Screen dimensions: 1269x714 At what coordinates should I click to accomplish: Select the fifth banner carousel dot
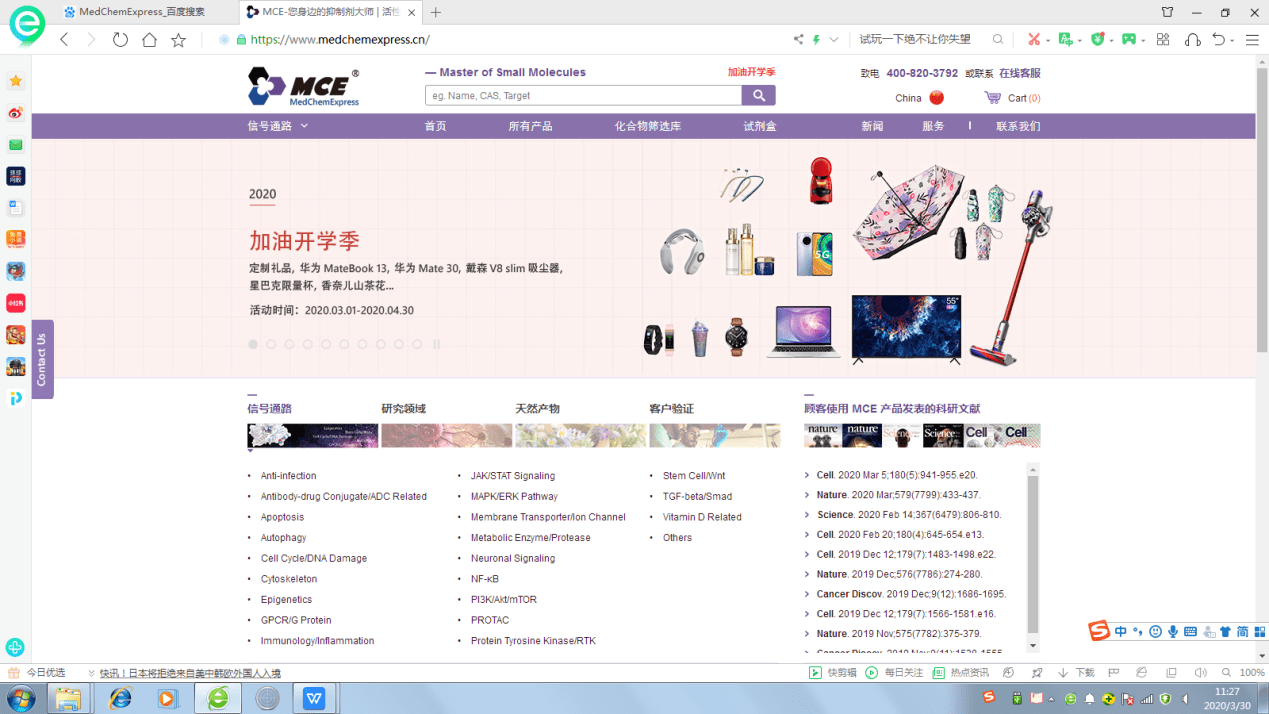coord(326,344)
